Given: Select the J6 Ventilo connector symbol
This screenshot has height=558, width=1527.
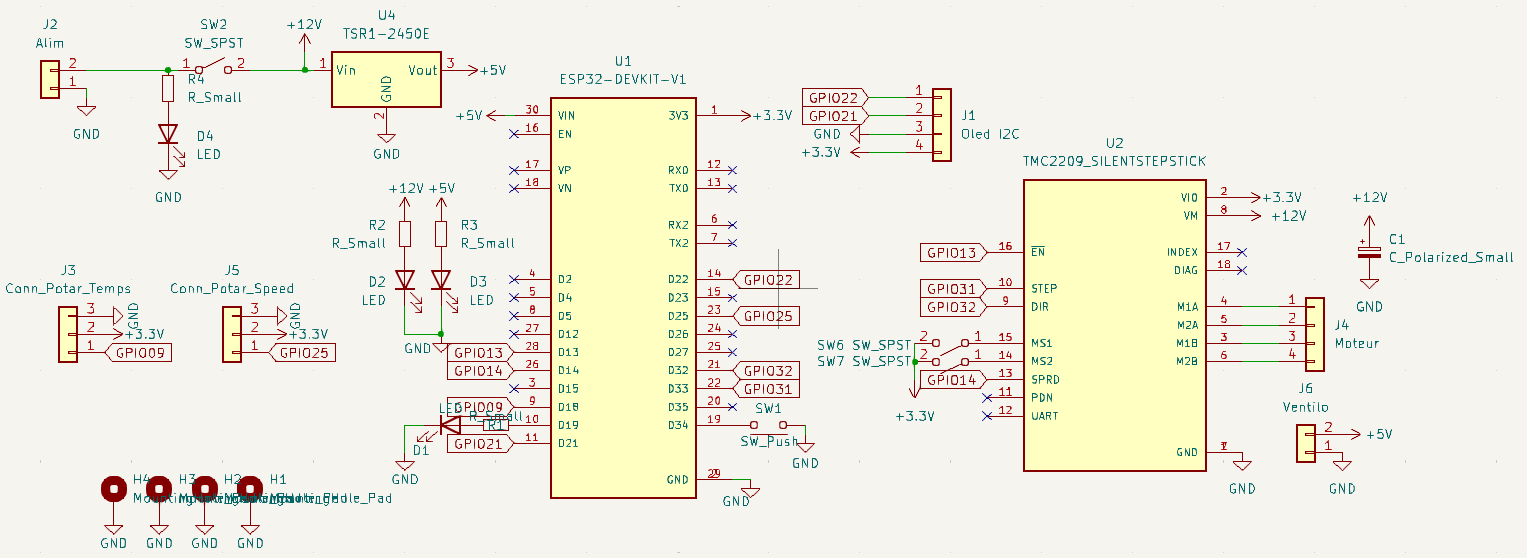Looking at the screenshot, I should click(1306, 443).
